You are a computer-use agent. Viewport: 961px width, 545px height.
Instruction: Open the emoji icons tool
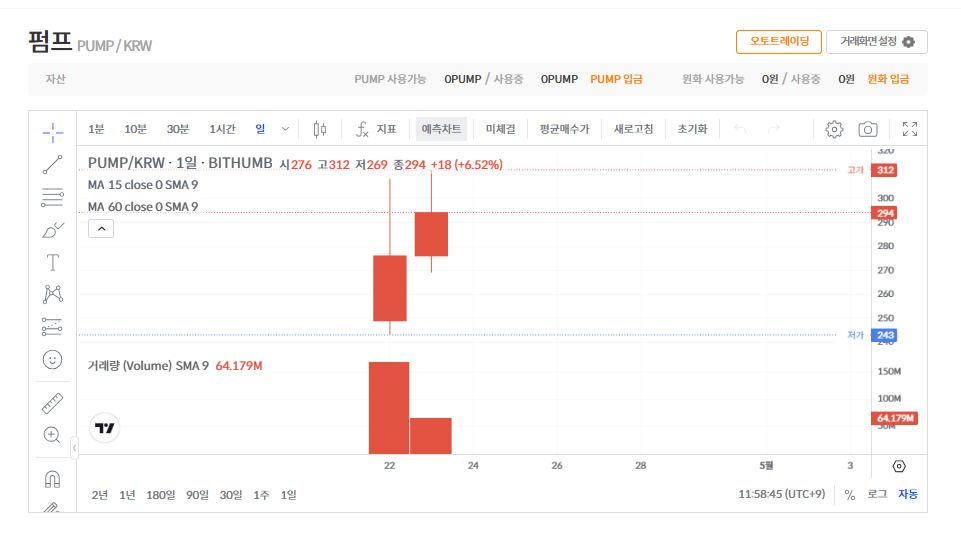tap(53, 360)
